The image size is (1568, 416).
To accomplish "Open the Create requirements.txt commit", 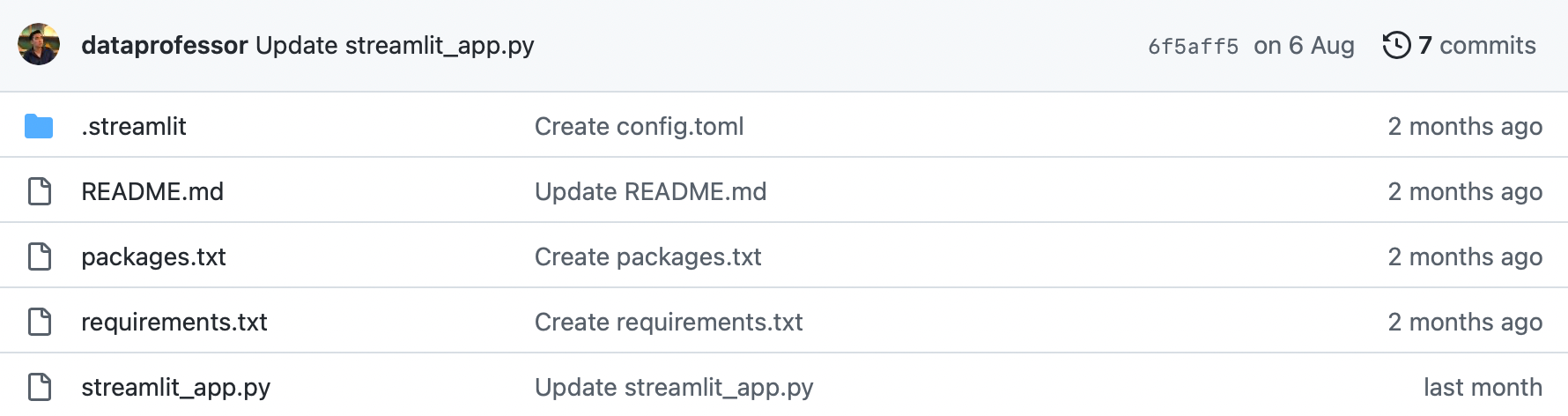I will tap(669, 322).
